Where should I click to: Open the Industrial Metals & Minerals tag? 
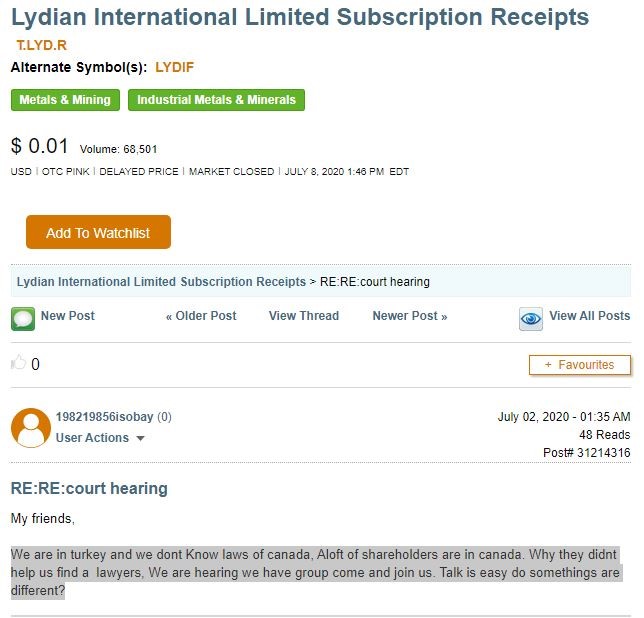[216, 100]
